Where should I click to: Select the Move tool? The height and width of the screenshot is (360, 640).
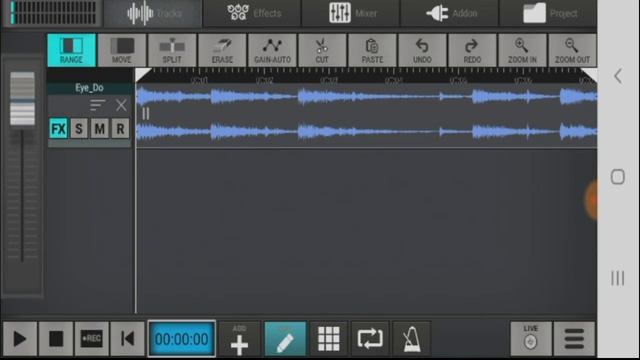click(122, 50)
